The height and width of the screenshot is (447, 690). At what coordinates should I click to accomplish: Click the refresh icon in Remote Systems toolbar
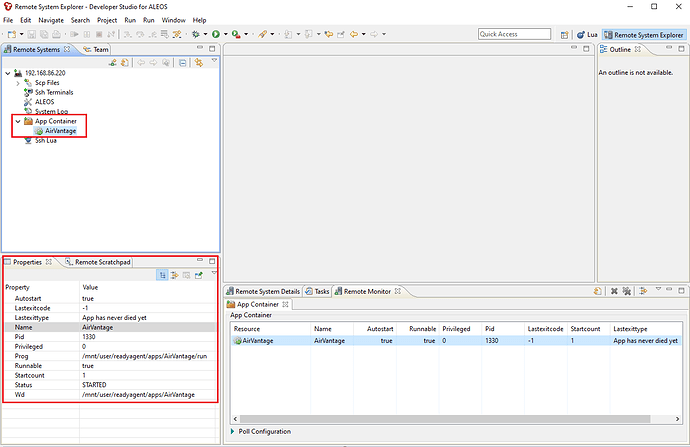coord(125,62)
